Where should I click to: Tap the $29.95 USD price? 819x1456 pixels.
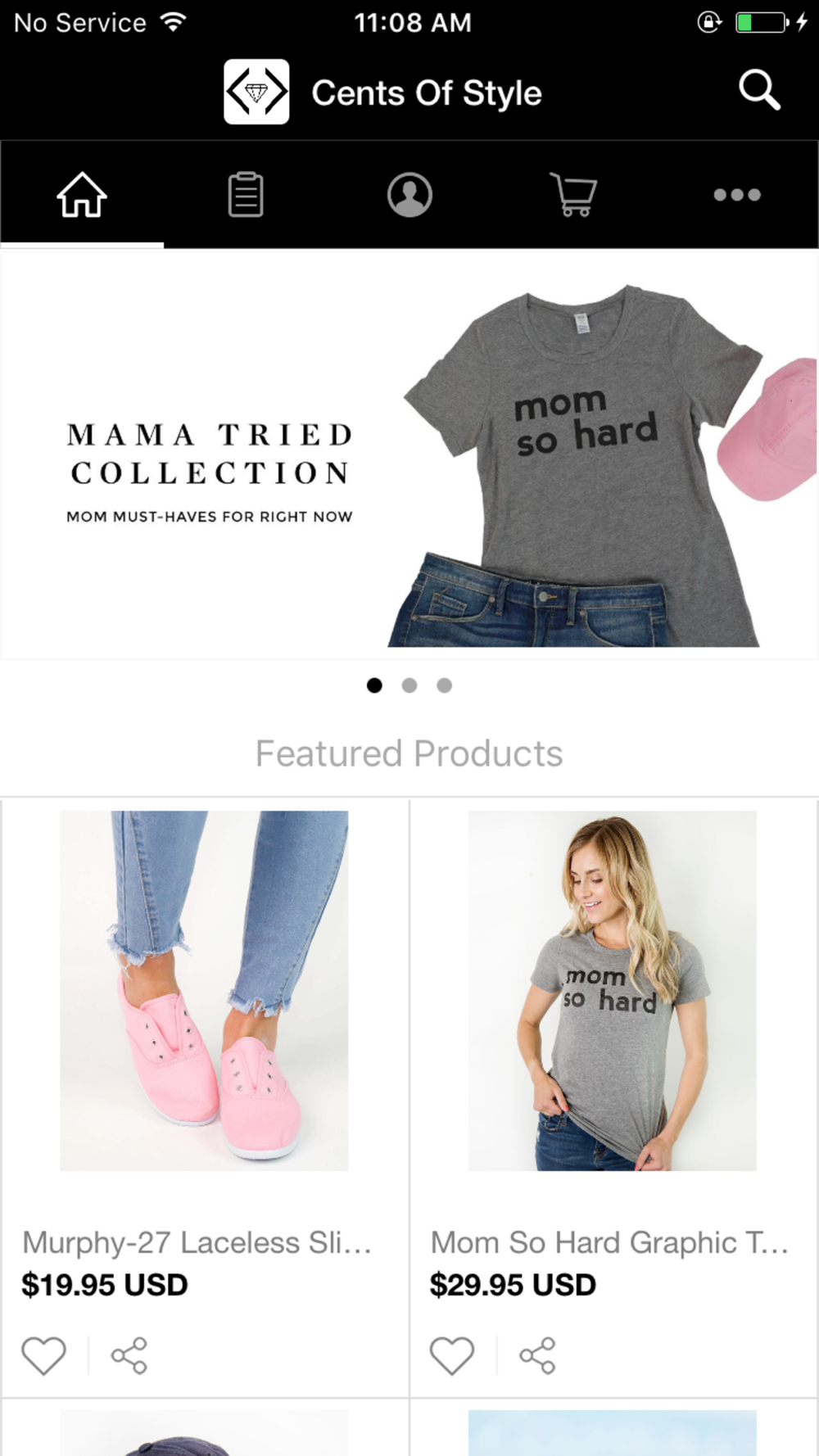(x=513, y=1285)
